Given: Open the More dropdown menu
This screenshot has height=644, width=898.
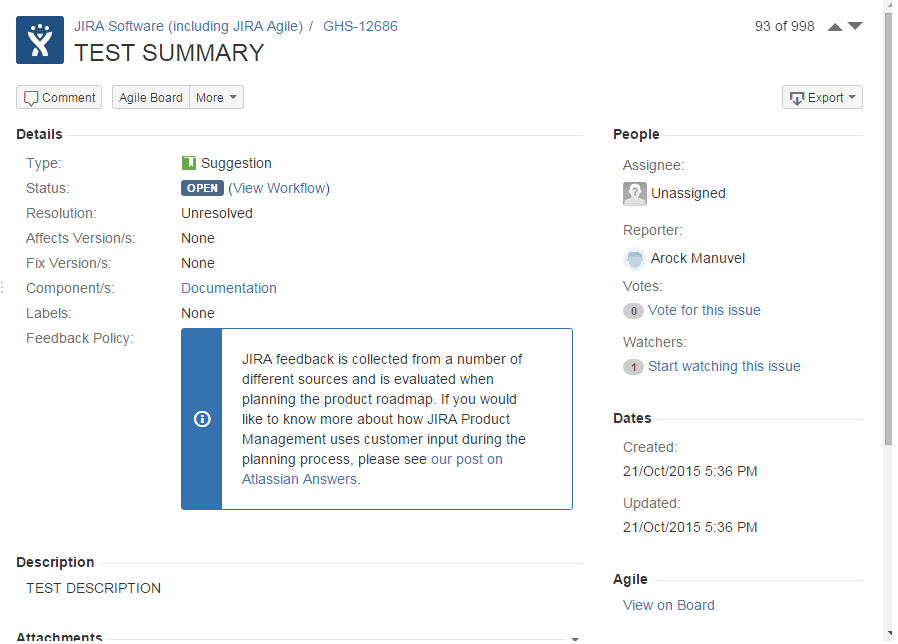Looking at the screenshot, I should pos(216,97).
